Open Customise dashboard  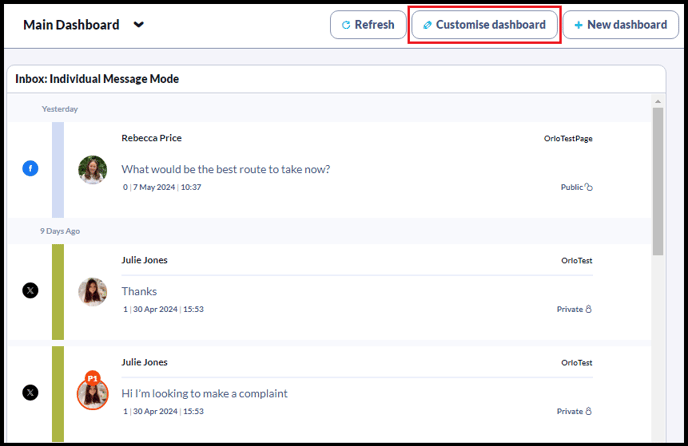(x=484, y=25)
